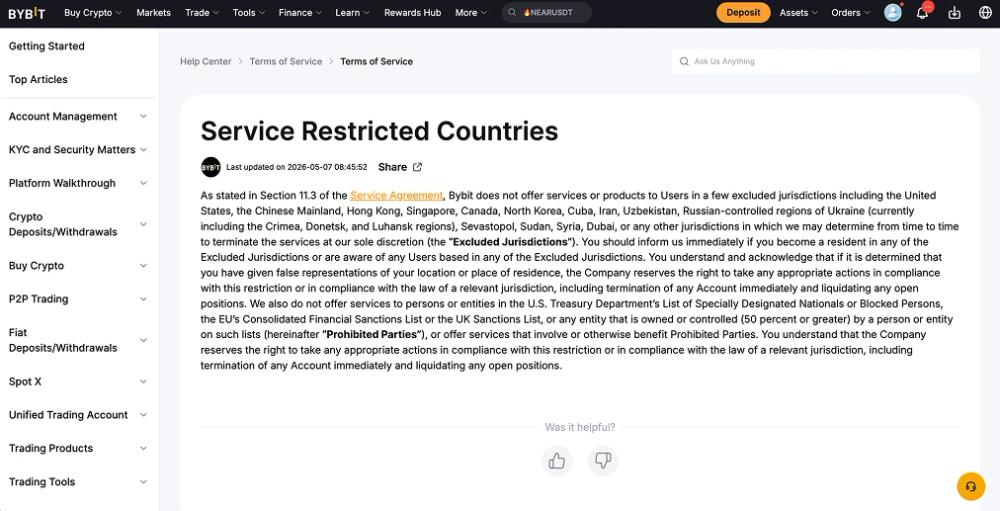Open the Finance dropdown menu
Screen dimensions: 1000x511
300,13
